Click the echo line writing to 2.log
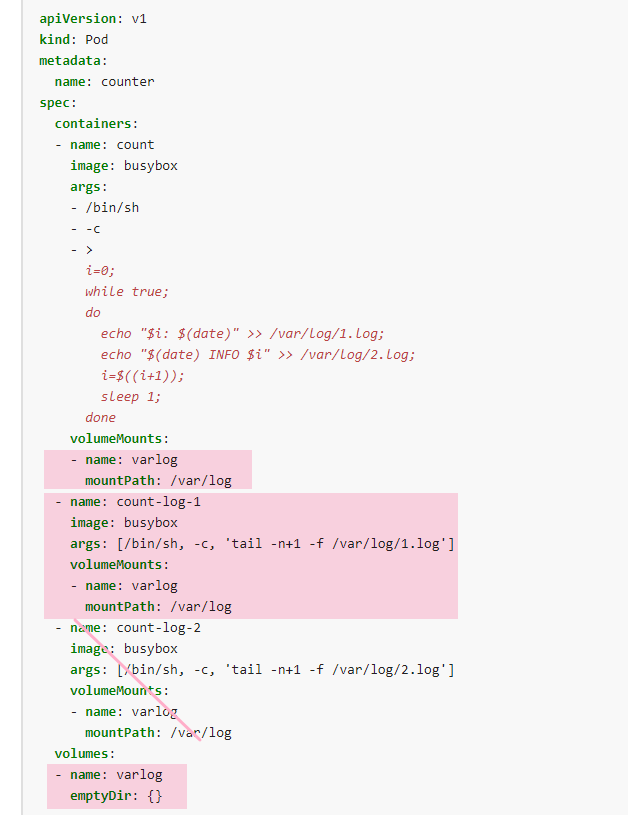This screenshot has width=628, height=815. (x=258, y=354)
